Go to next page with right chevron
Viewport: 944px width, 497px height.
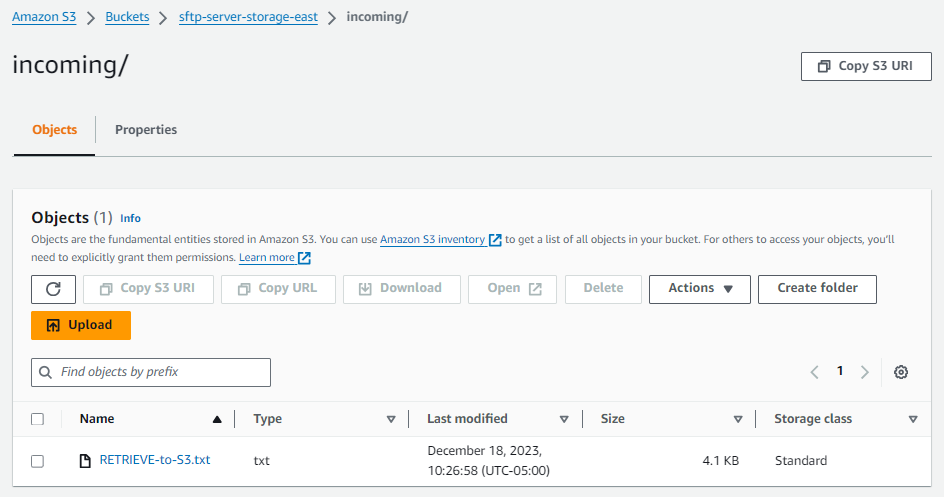tap(865, 372)
